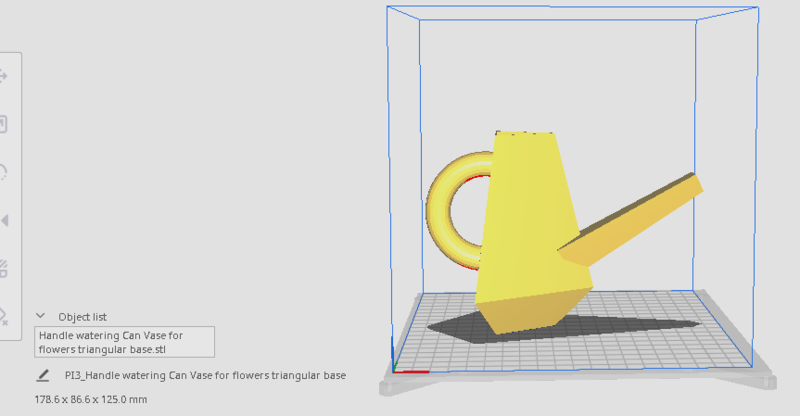
Task: Collapse the Object list chevron
Action: (x=41, y=316)
